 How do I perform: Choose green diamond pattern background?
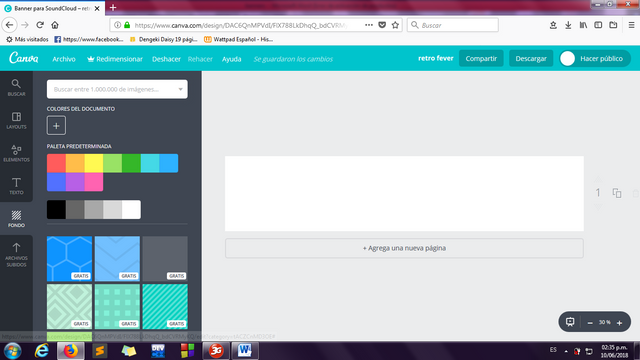pyautogui.click(x=69, y=307)
